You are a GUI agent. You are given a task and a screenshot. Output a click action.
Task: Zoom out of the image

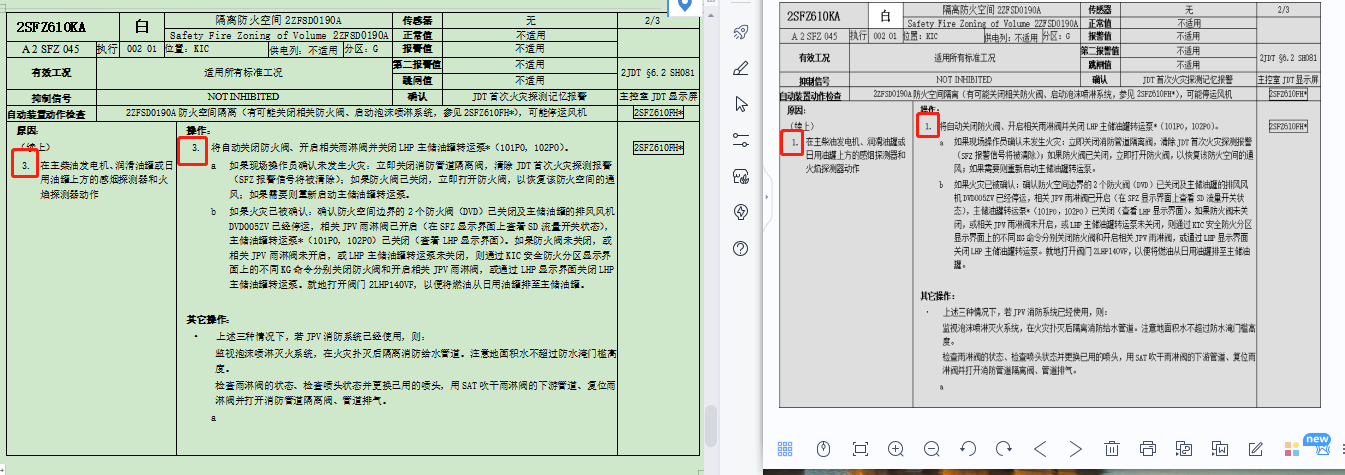pyautogui.click(x=931, y=448)
